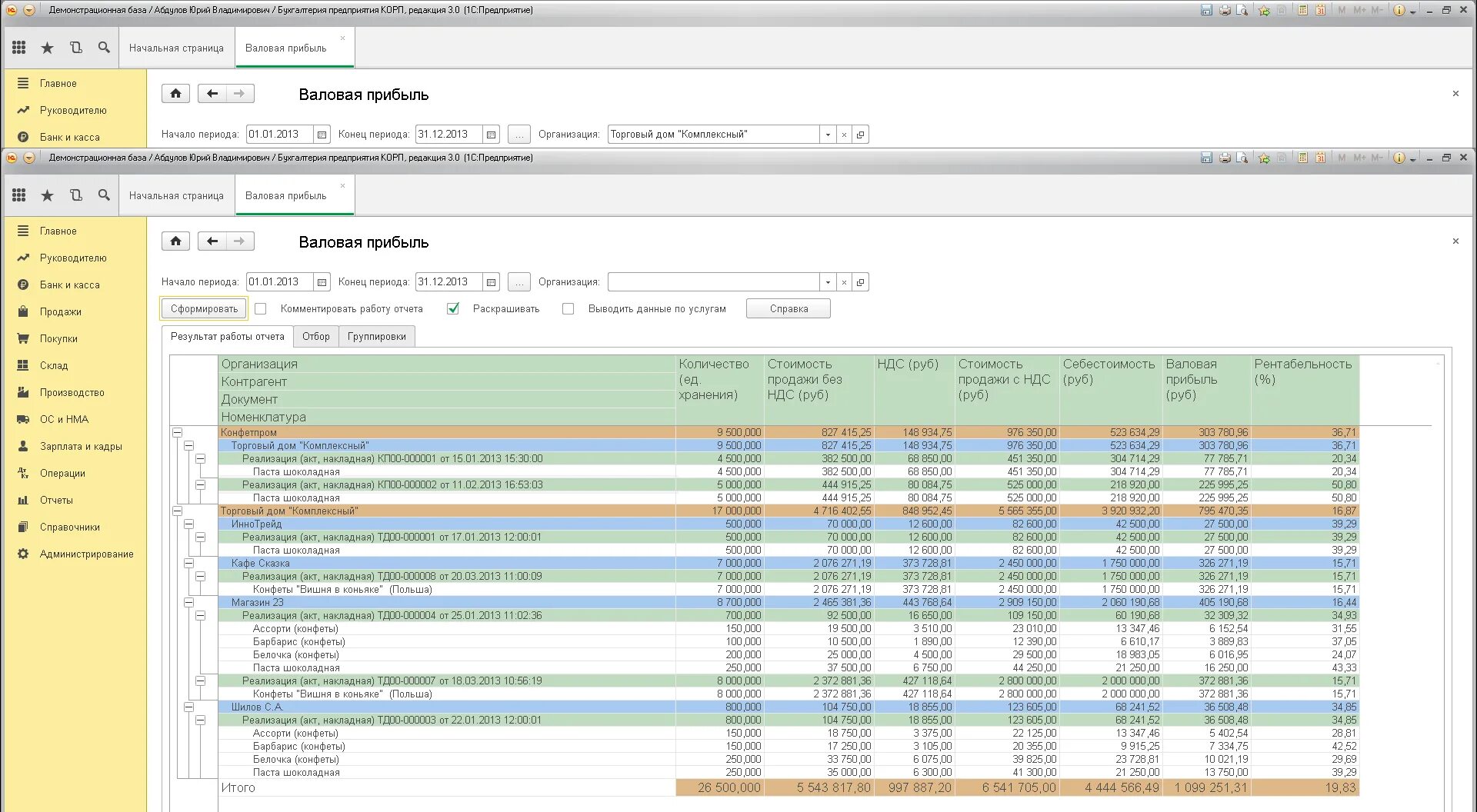1477x812 pixels.
Task: Clear Organization field in back window
Action: tap(844, 135)
